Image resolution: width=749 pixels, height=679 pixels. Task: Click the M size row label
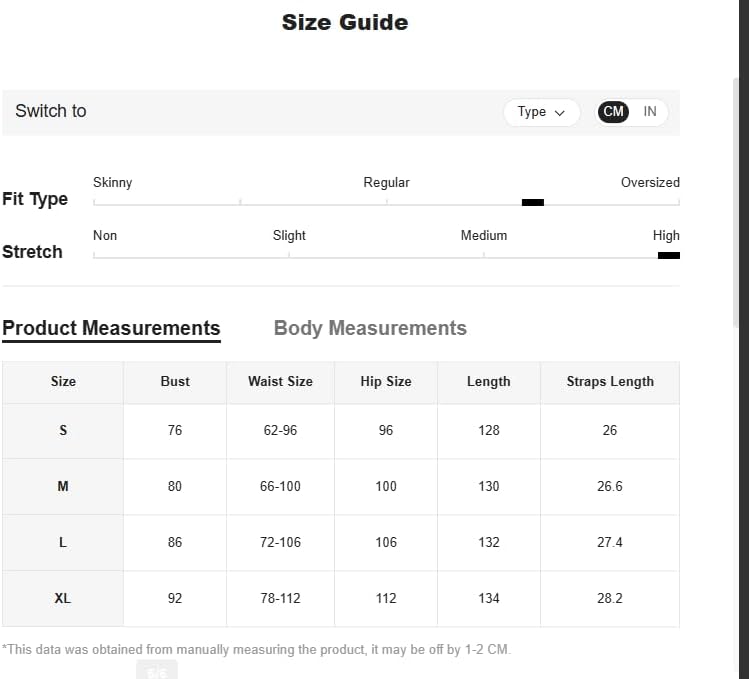[63, 486]
